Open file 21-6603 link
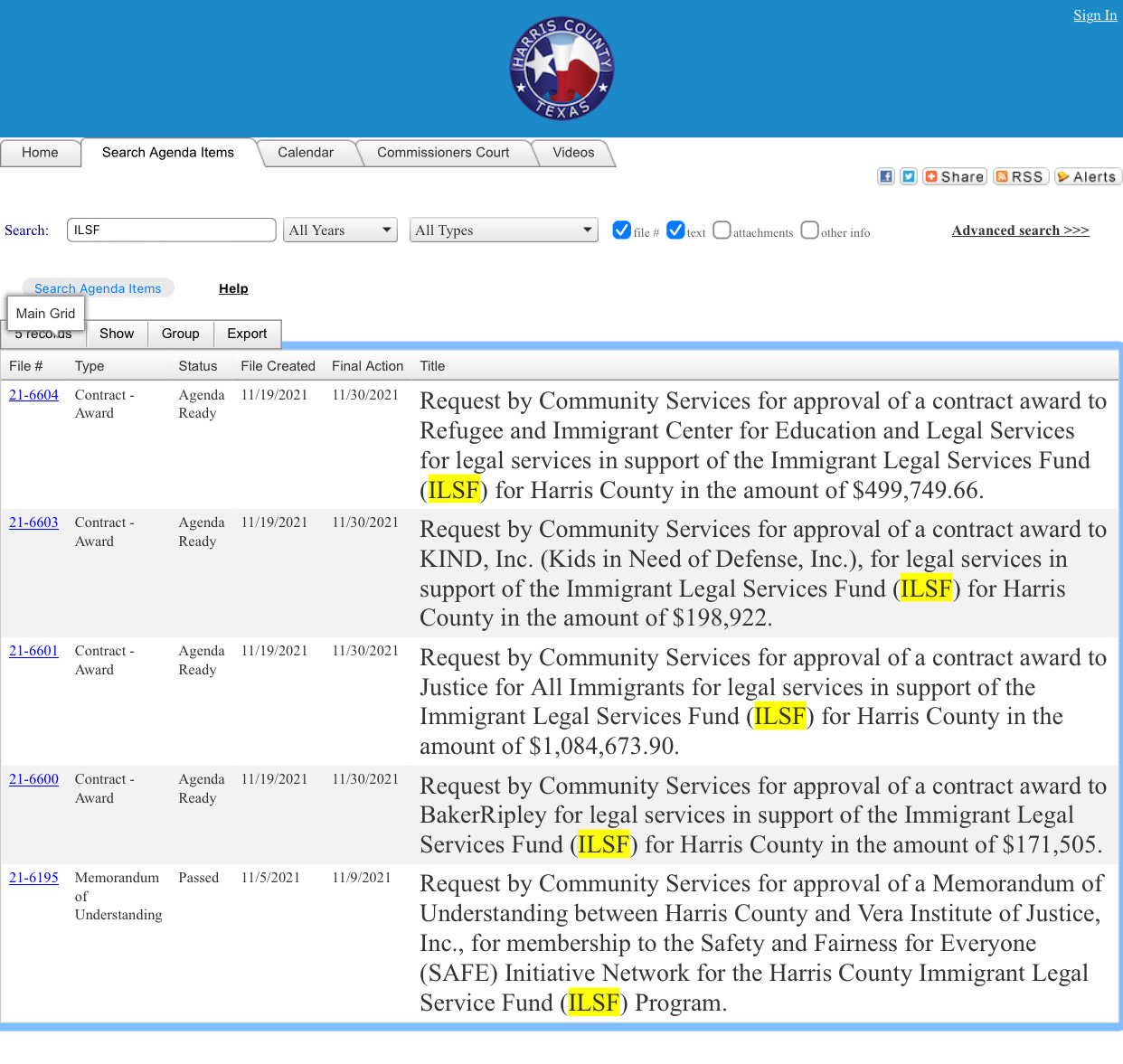This screenshot has height=1064, width=1123. tap(33, 523)
